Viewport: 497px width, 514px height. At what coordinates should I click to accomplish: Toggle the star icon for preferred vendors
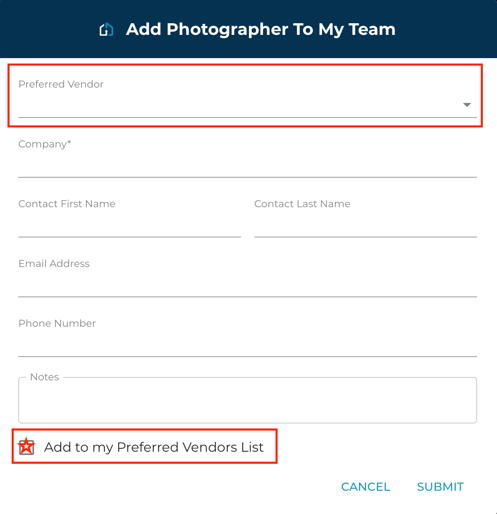click(26, 447)
